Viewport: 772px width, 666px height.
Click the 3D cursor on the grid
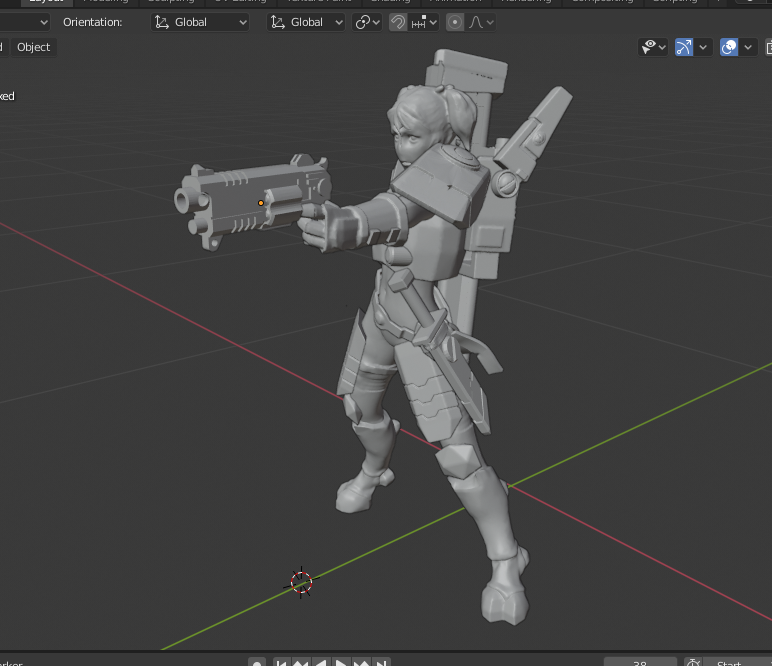coord(301,582)
